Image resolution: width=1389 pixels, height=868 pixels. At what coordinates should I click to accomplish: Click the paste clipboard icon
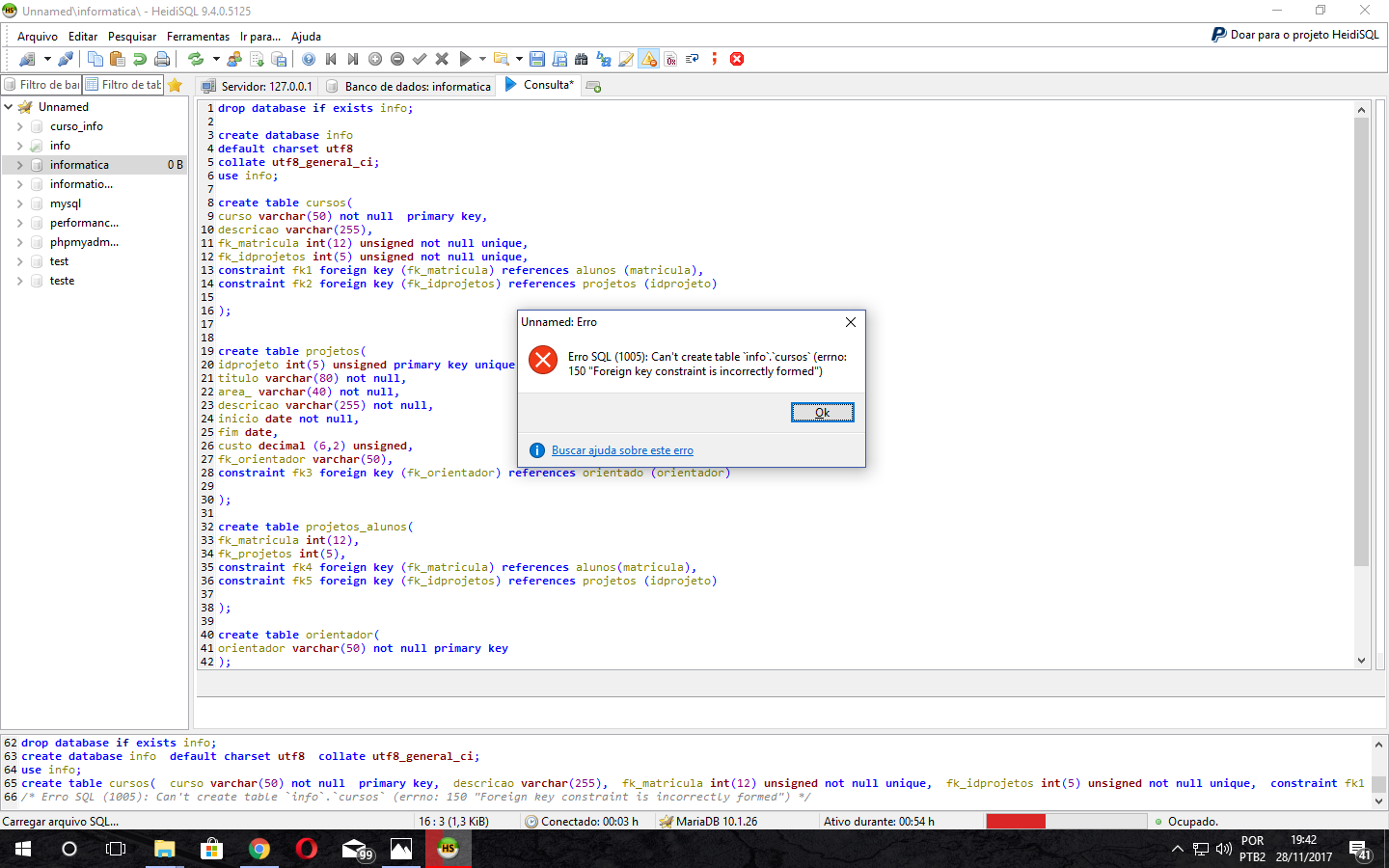117,59
